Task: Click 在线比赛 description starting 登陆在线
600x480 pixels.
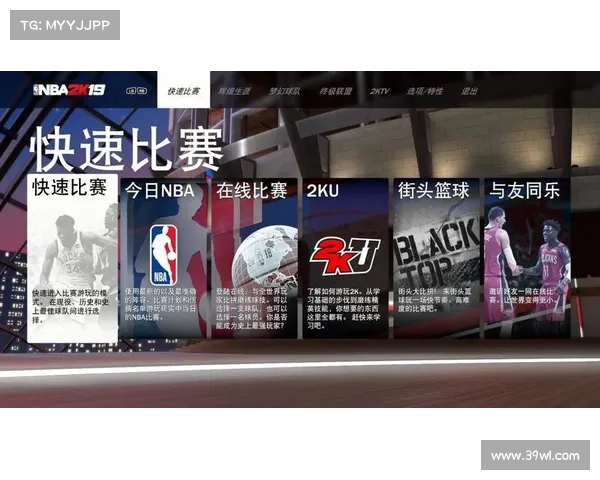Action: click(x=251, y=309)
